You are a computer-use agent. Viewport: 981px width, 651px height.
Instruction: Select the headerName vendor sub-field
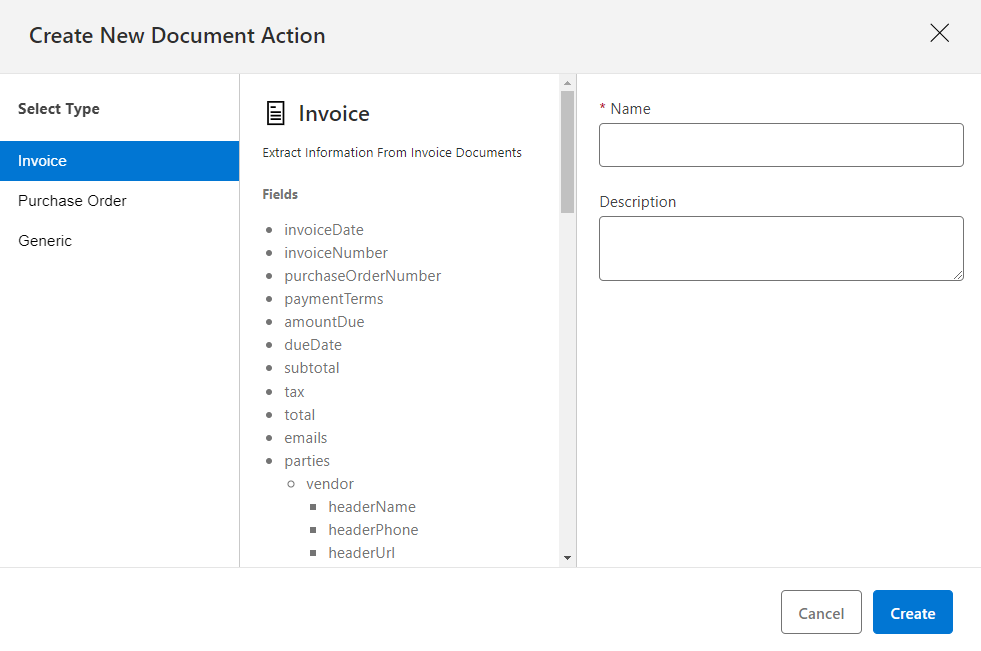click(x=371, y=506)
